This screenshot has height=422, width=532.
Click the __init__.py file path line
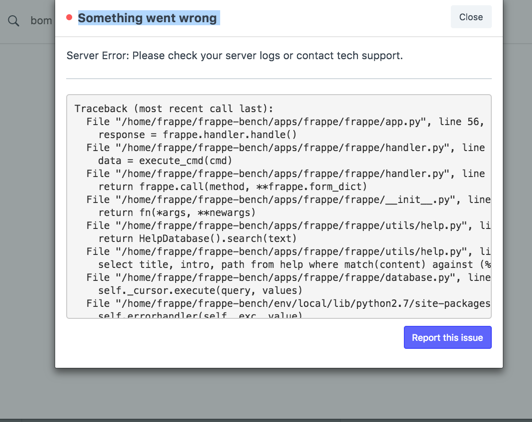288,199
